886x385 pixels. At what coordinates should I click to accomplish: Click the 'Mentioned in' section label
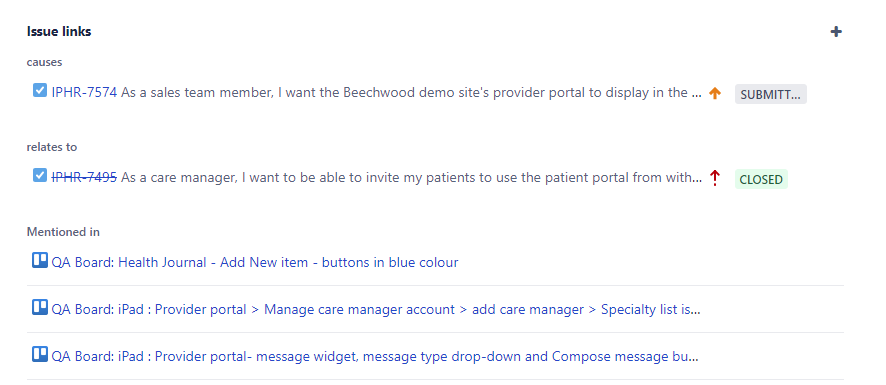pos(63,232)
